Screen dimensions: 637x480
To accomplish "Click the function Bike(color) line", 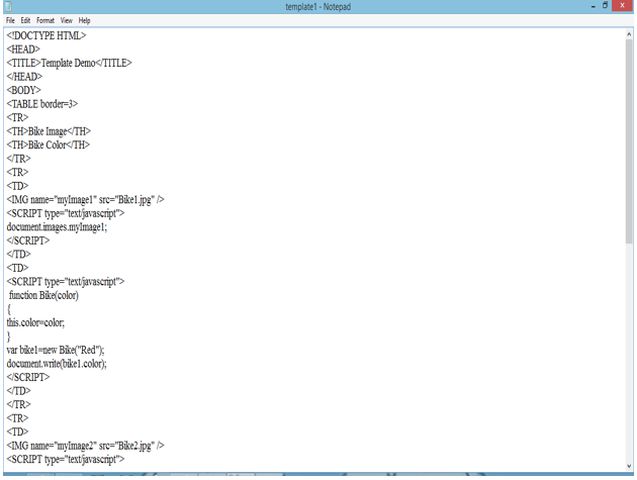I will click(44, 295).
